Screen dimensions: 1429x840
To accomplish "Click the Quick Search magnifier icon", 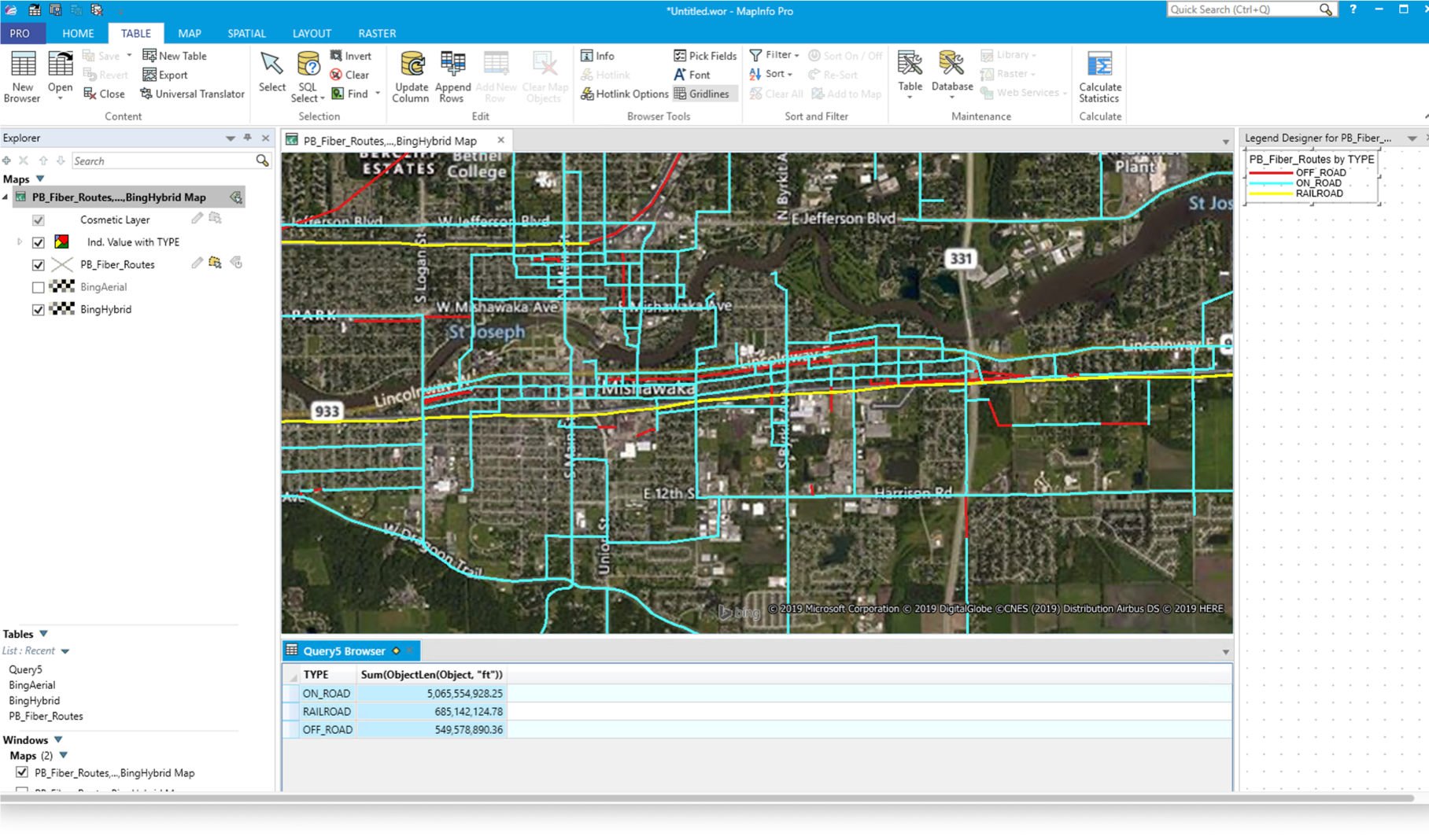I will click(1326, 9).
